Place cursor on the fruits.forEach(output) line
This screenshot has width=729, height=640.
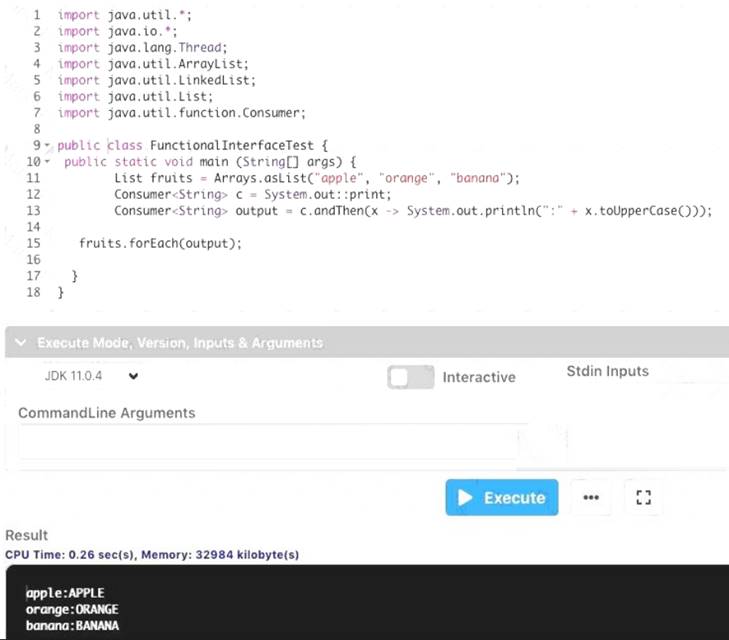[x=160, y=243]
